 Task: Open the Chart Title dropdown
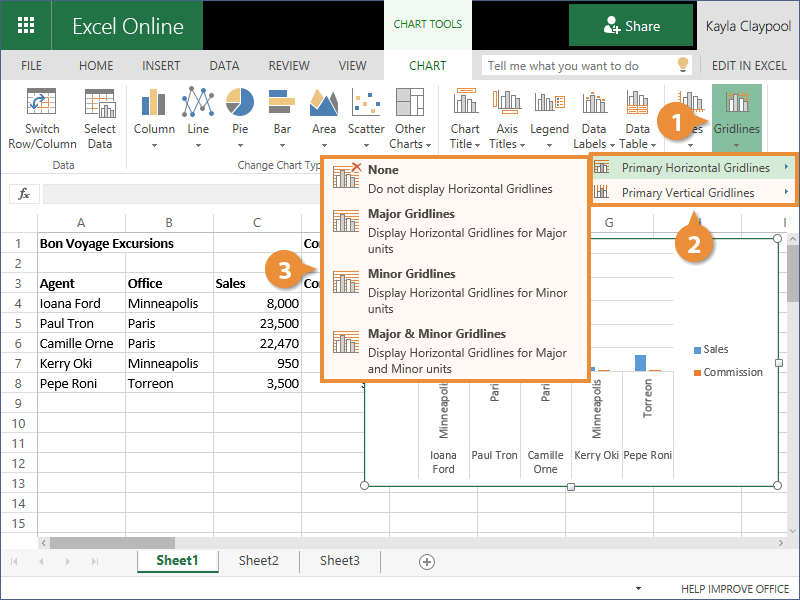(465, 118)
